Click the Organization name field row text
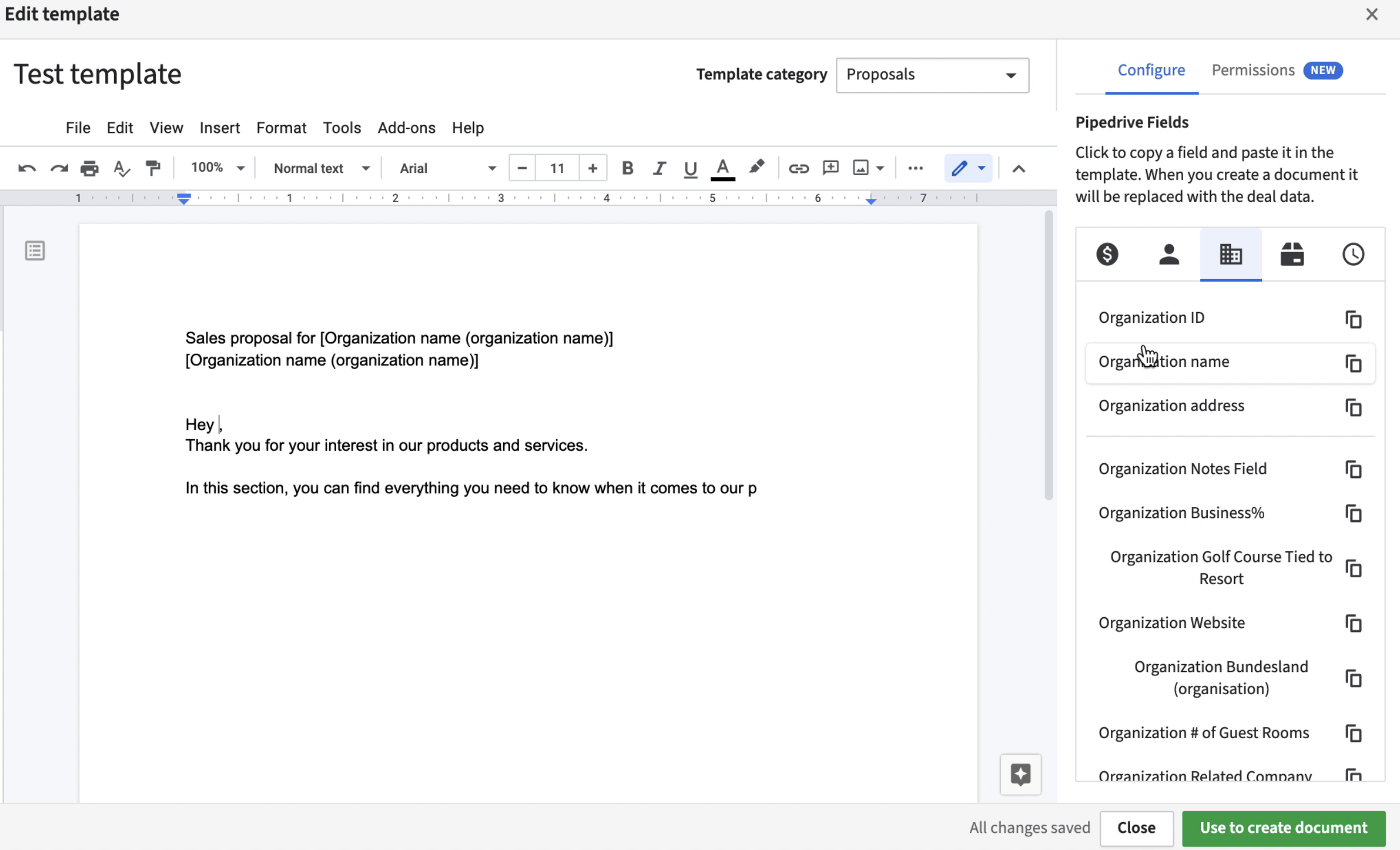This screenshot has width=1400, height=850. pyautogui.click(x=1164, y=362)
